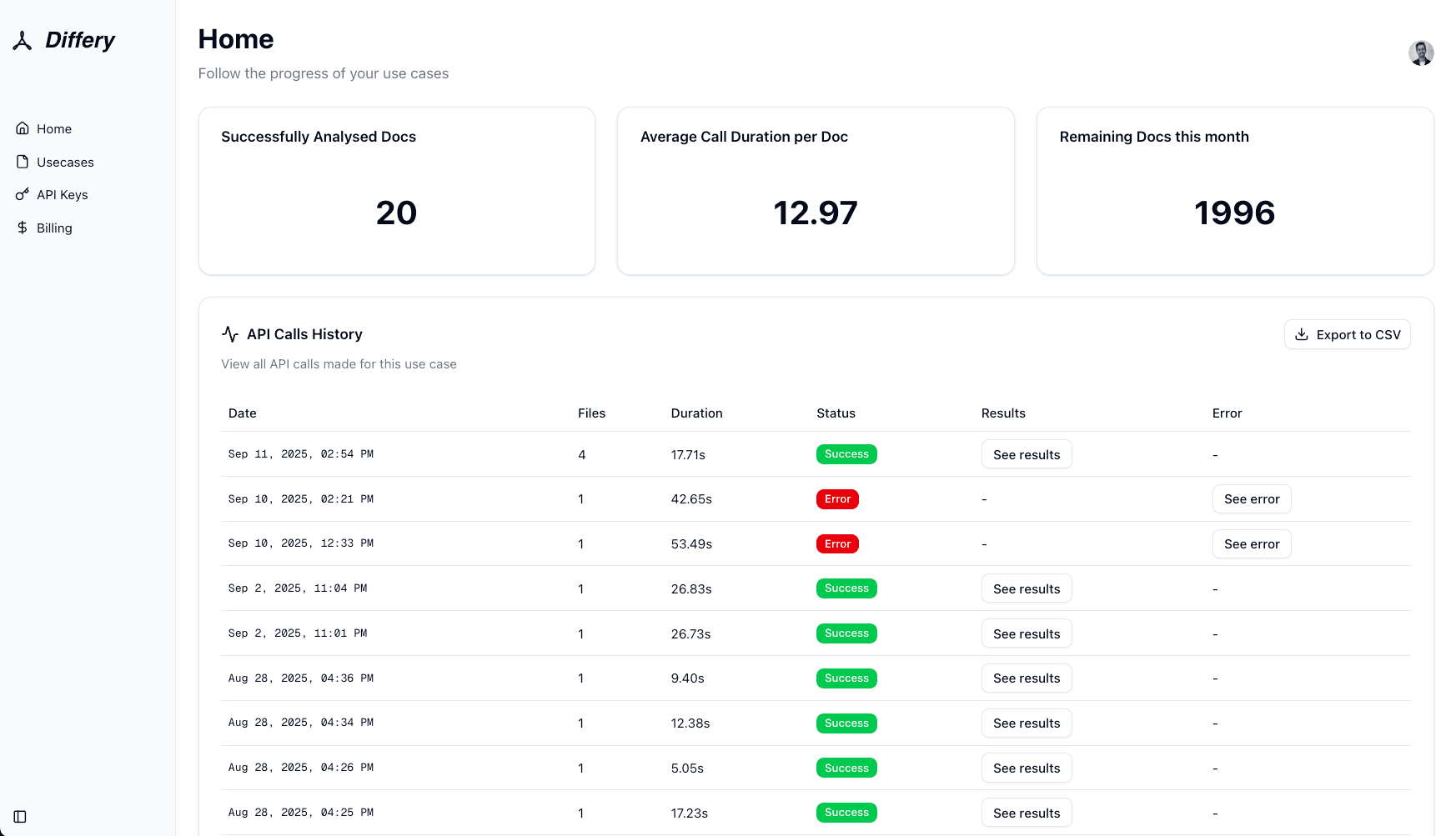
Task: Open the user profile avatar
Action: coord(1421,53)
